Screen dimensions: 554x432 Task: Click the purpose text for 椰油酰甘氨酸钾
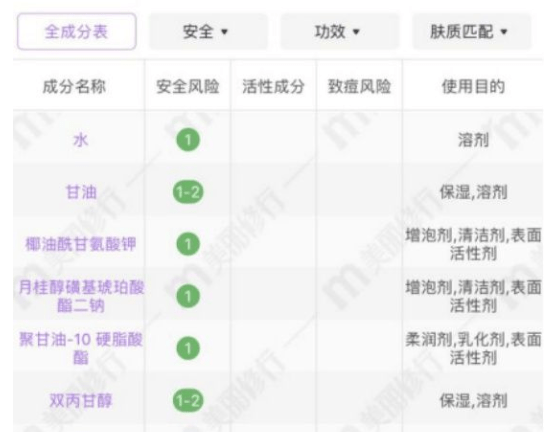pos(473,244)
